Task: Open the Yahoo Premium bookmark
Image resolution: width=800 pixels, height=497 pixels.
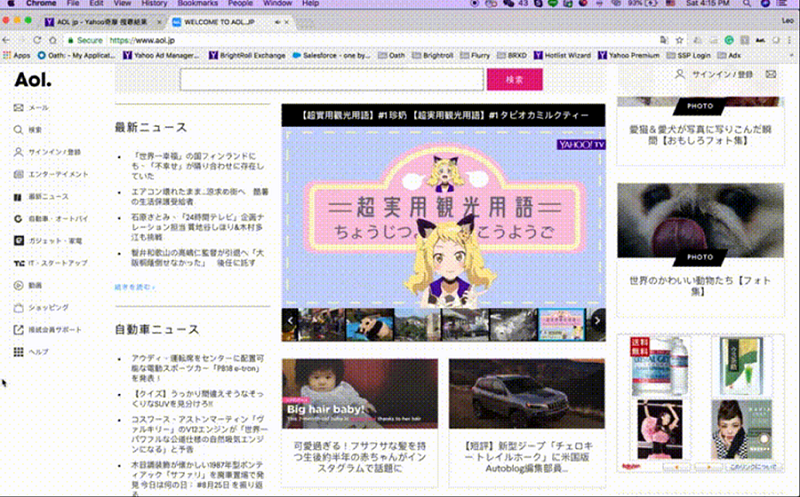Action: [x=629, y=55]
